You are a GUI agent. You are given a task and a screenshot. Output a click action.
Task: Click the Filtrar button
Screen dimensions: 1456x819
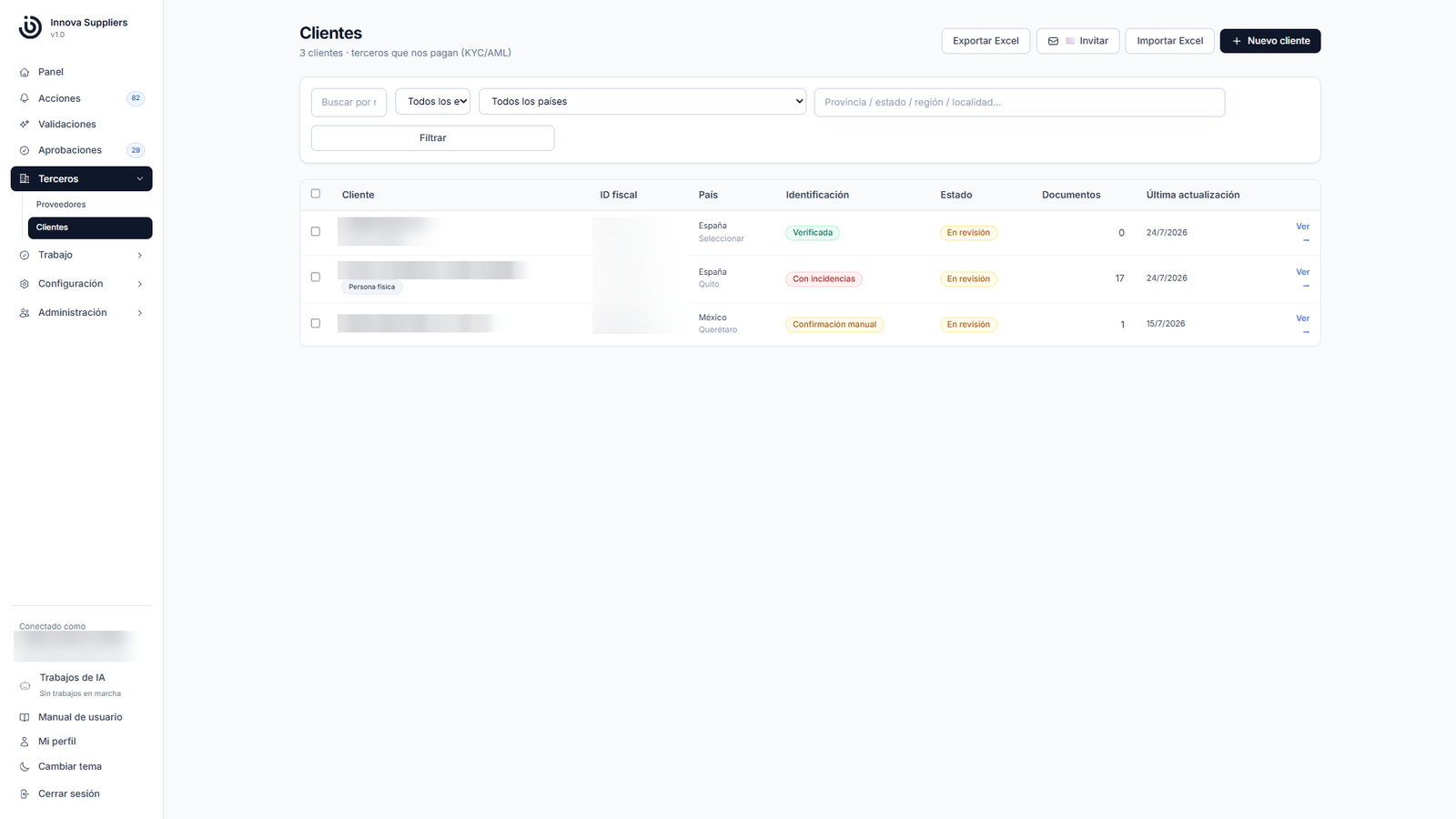(x=432, y=138)
